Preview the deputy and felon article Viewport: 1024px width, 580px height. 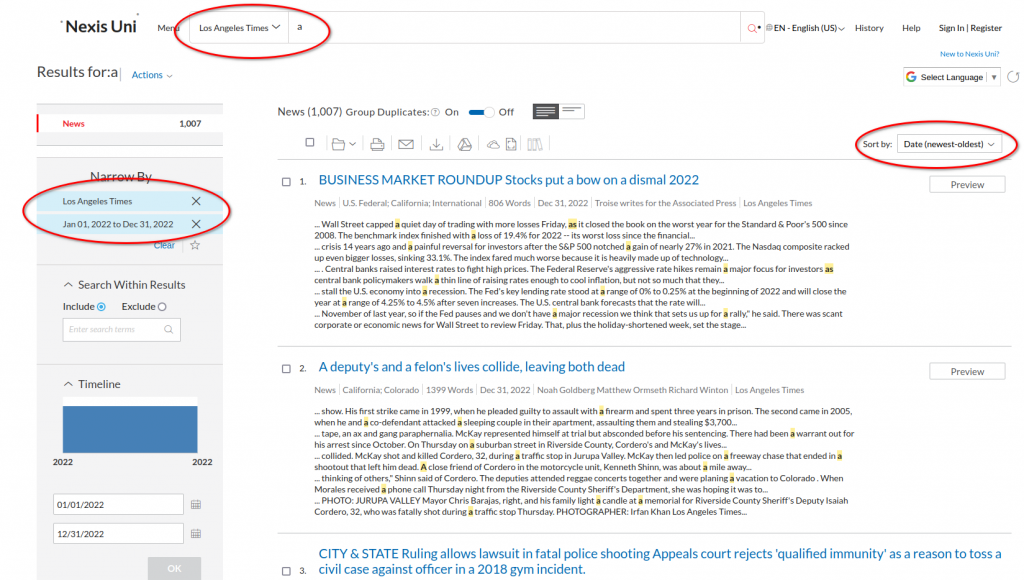[967, 372]
